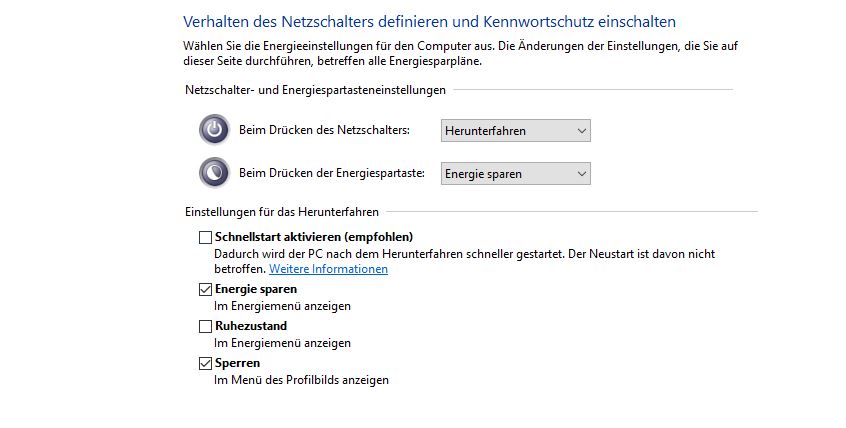This screenshot has height=428, width=846.
Task: Click the power button icon
Action: tap(214, 130)
